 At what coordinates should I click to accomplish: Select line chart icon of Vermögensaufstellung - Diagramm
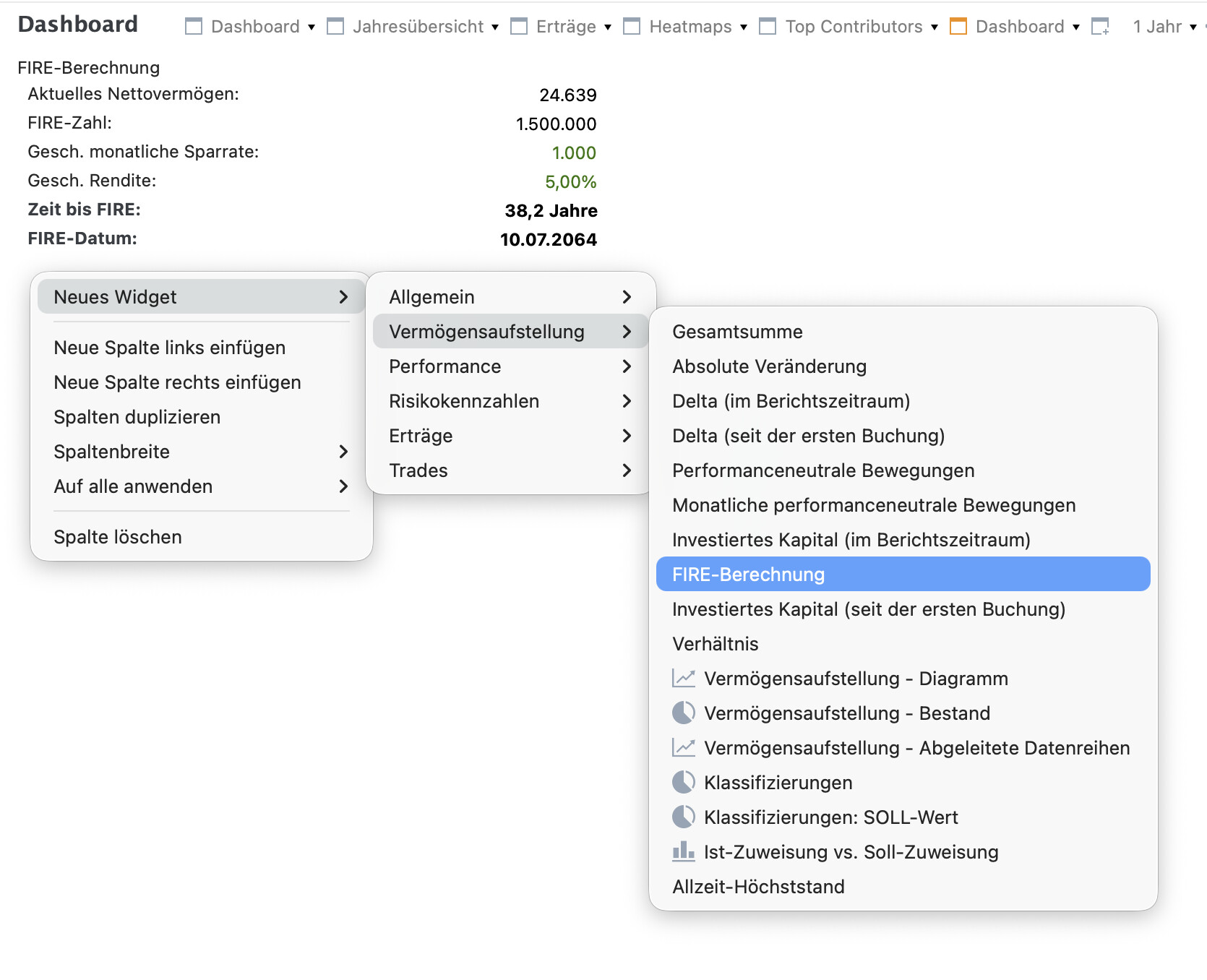pyautogui.click(x=683, y=679)
